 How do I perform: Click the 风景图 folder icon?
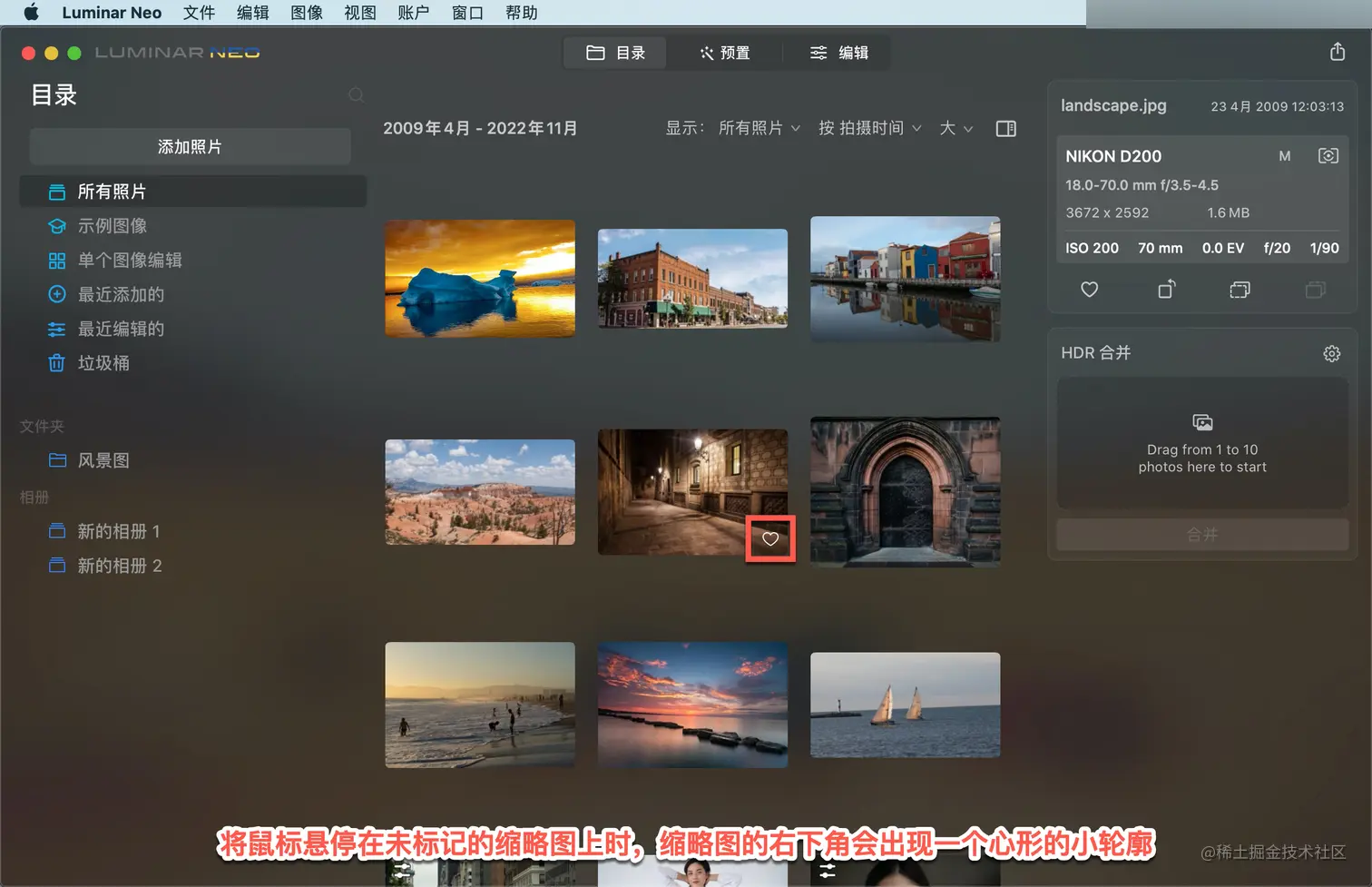point(57,460)
